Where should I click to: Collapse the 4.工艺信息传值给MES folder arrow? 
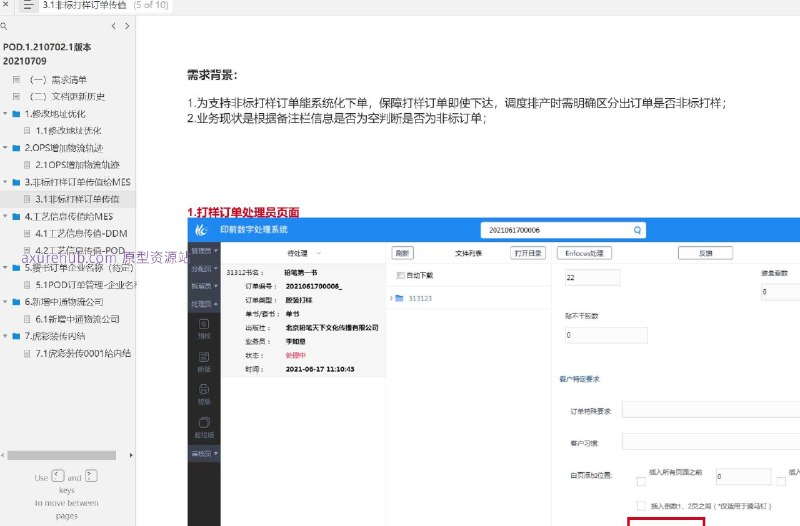[5, 216]
